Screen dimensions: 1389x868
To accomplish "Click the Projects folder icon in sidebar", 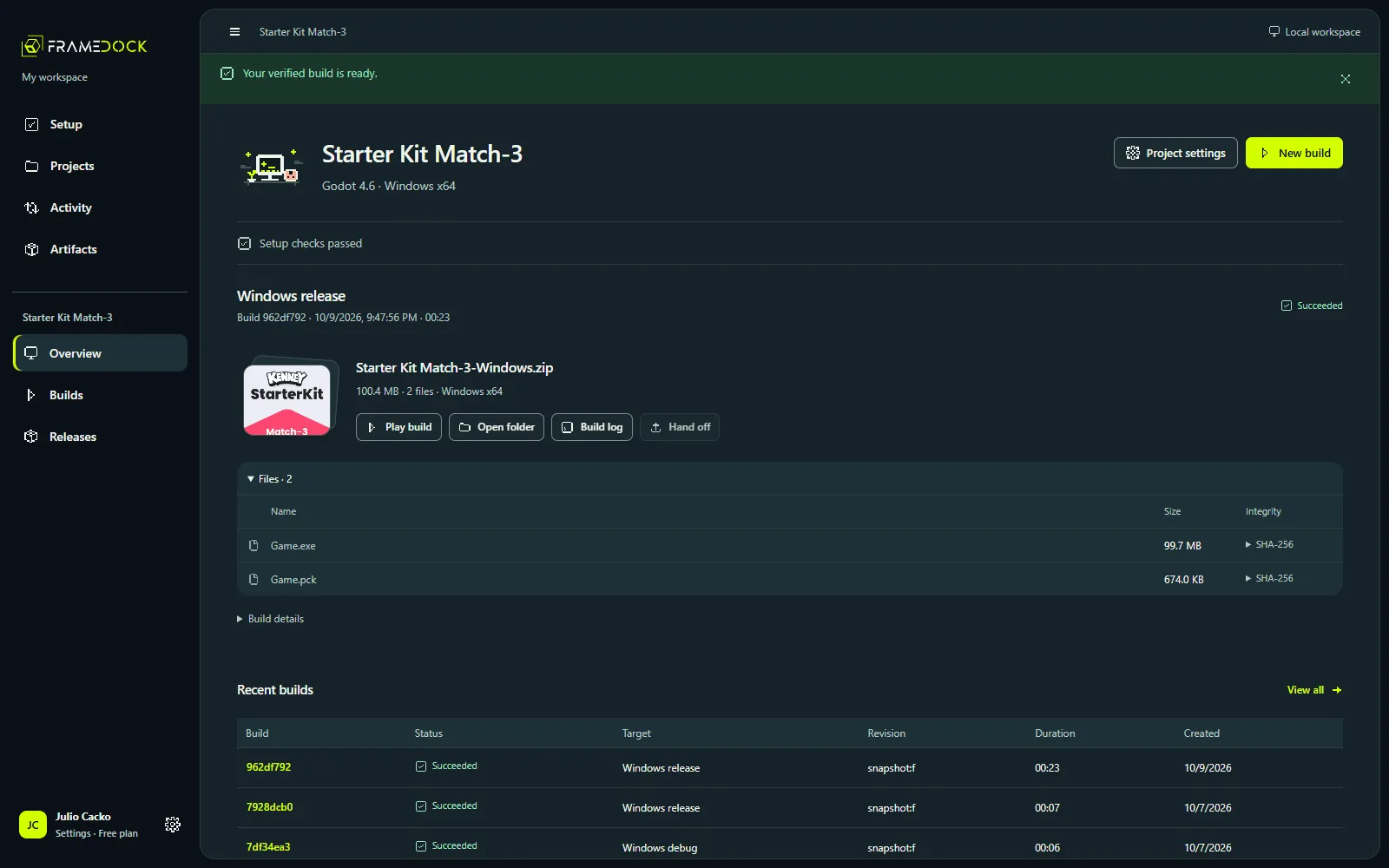I will pos(32,166).
